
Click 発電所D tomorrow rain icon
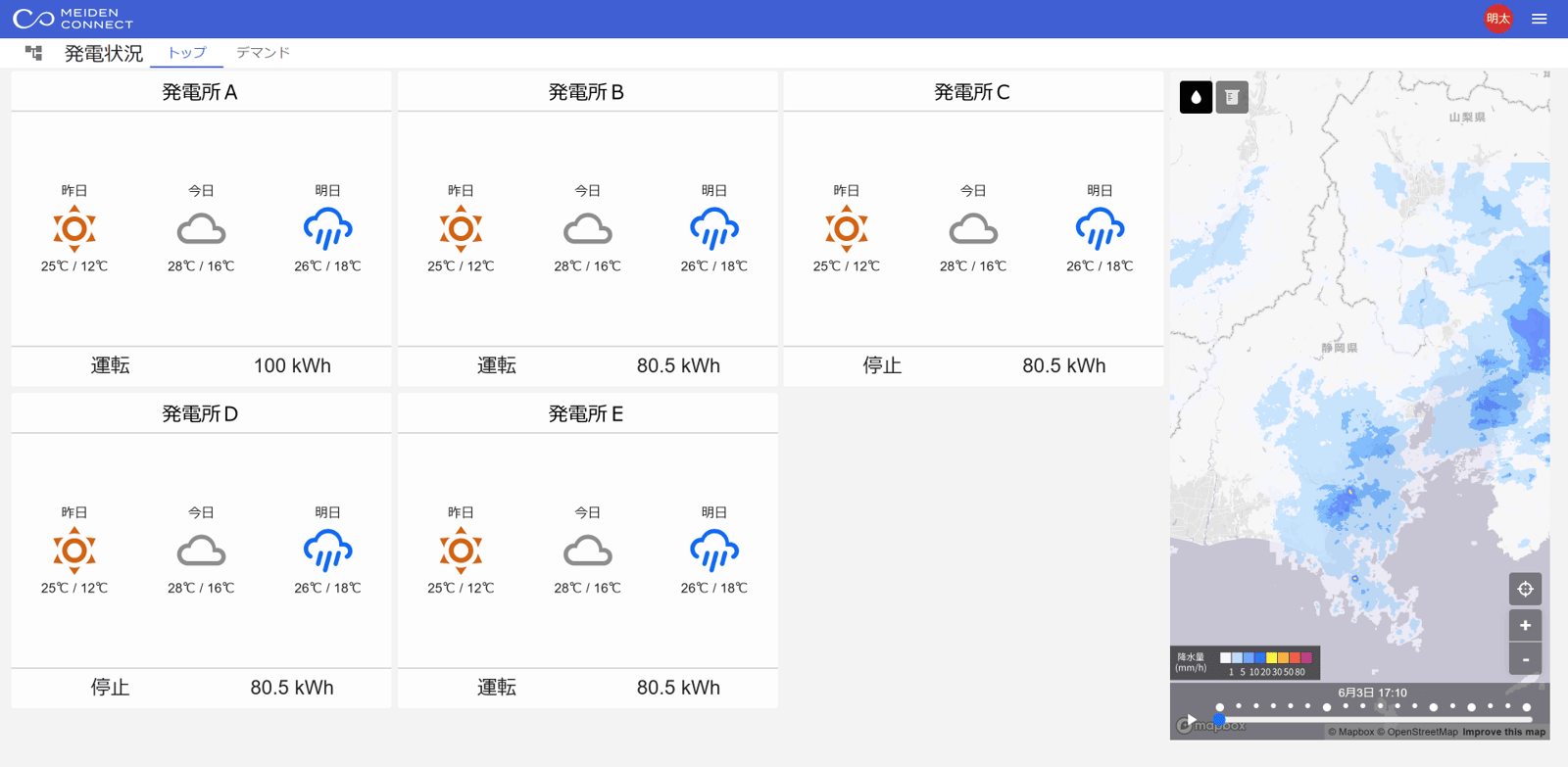point(327,551)
